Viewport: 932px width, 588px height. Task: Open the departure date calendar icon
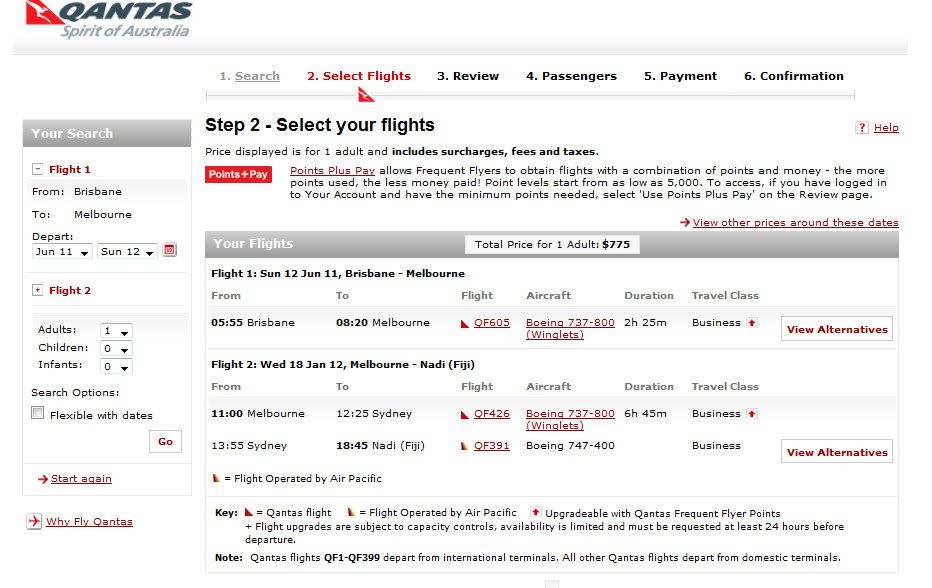pos(169,250)
